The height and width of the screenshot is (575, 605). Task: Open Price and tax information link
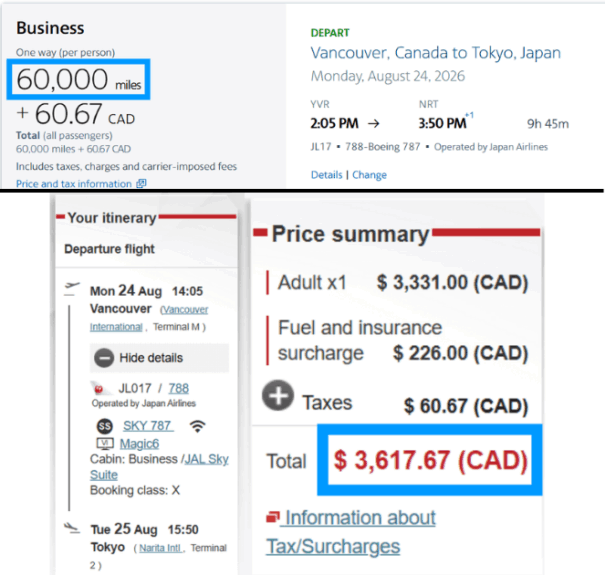pos(74,184)
